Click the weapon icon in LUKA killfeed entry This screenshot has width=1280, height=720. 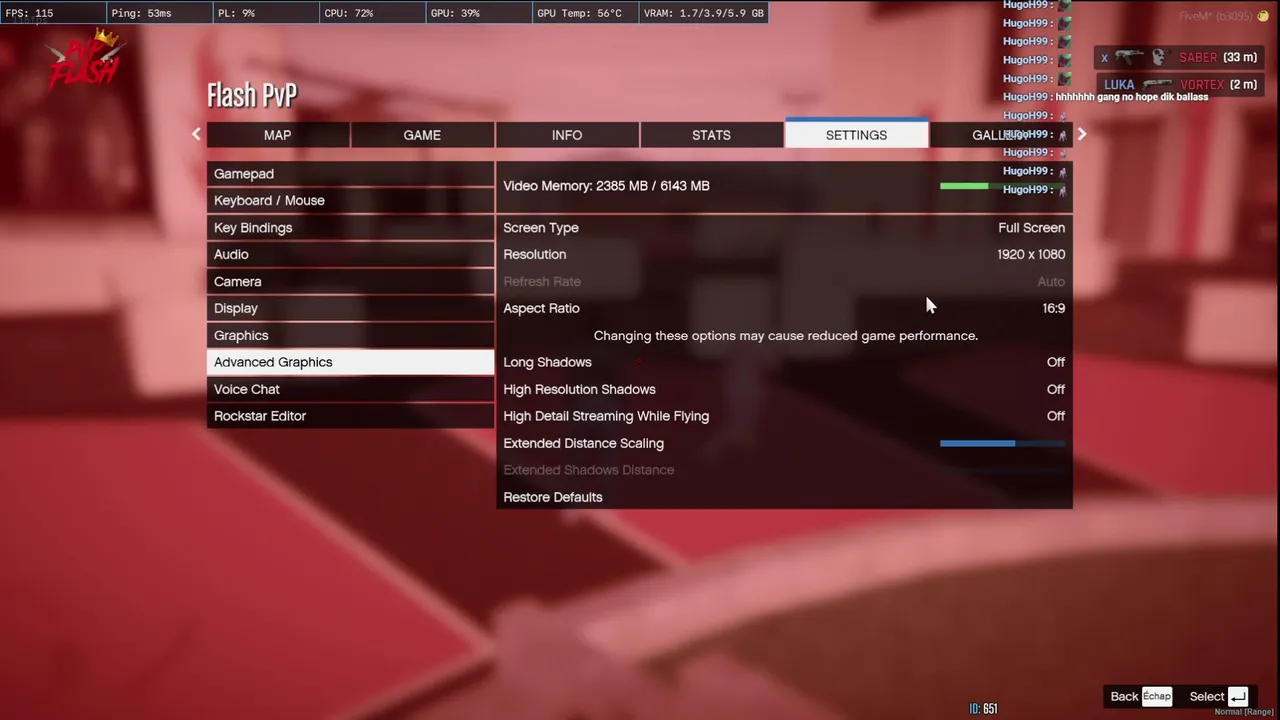[x=1157, y=85]
